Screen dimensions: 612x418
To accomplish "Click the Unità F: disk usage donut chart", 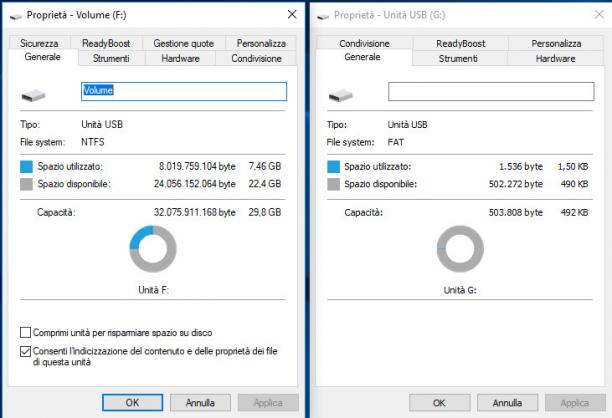I will [x=153, y=249].
